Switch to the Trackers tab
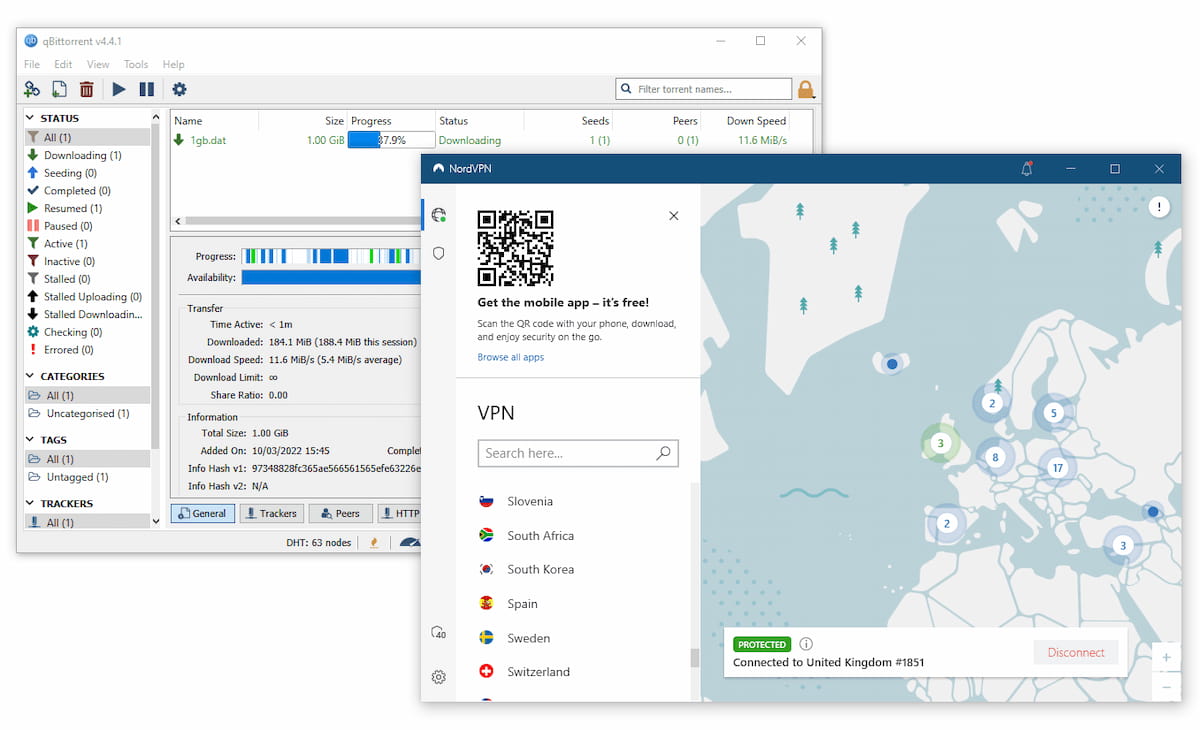 [270, 513]
